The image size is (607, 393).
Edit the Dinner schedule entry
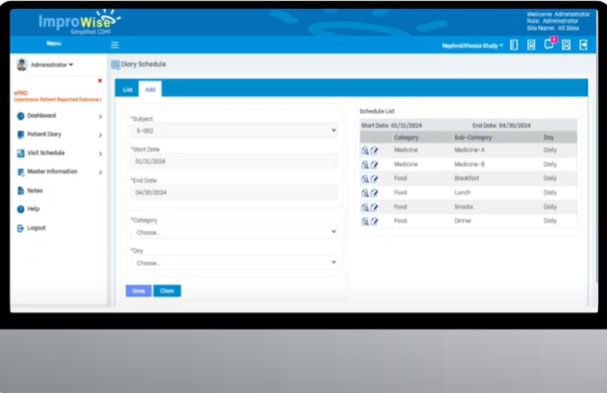pyautogui.click(x=374, y=221)
